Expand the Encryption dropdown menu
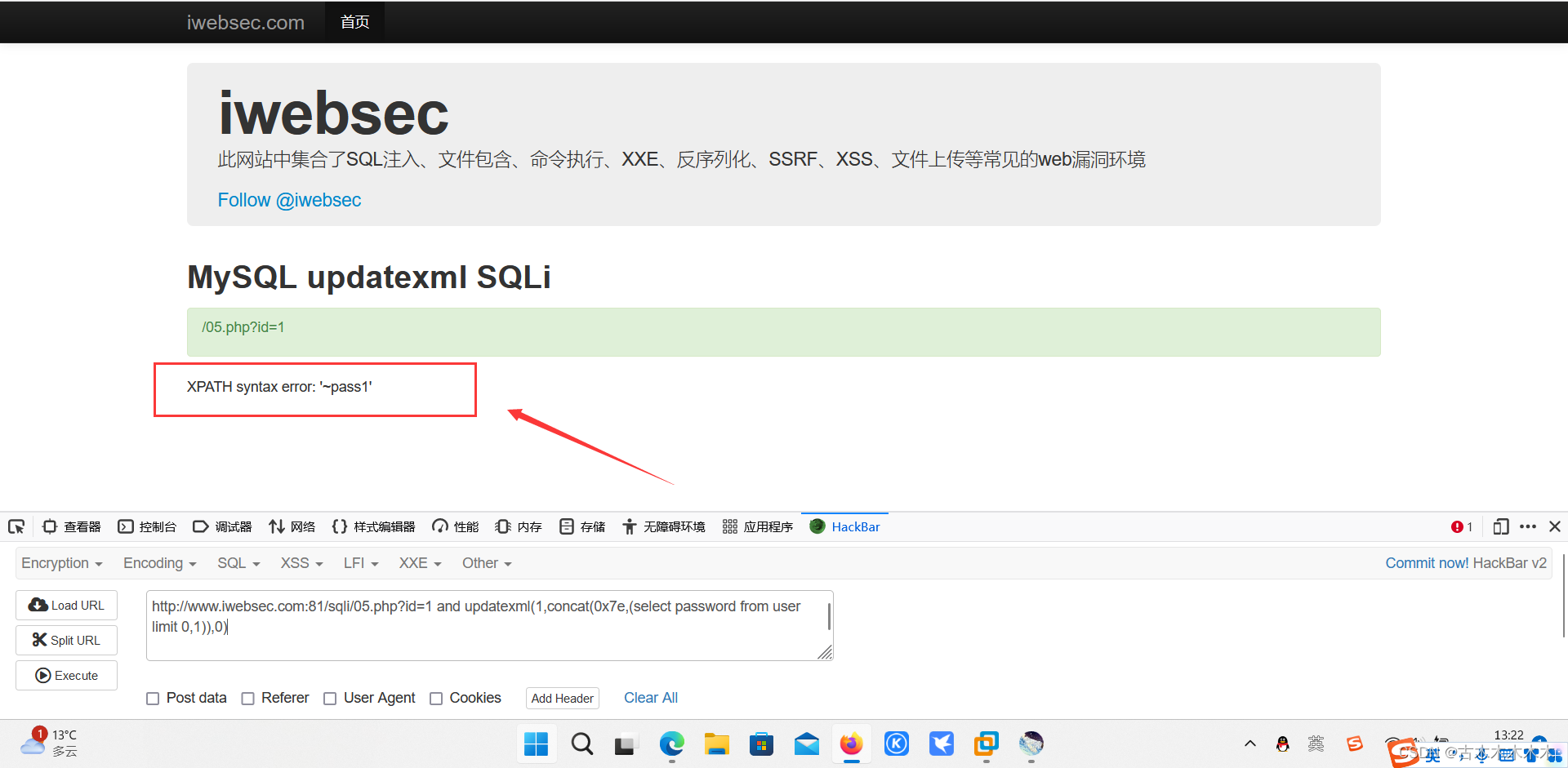Image resolution: width=1568 pixels, height=768 pixels. tap(61, 563)
